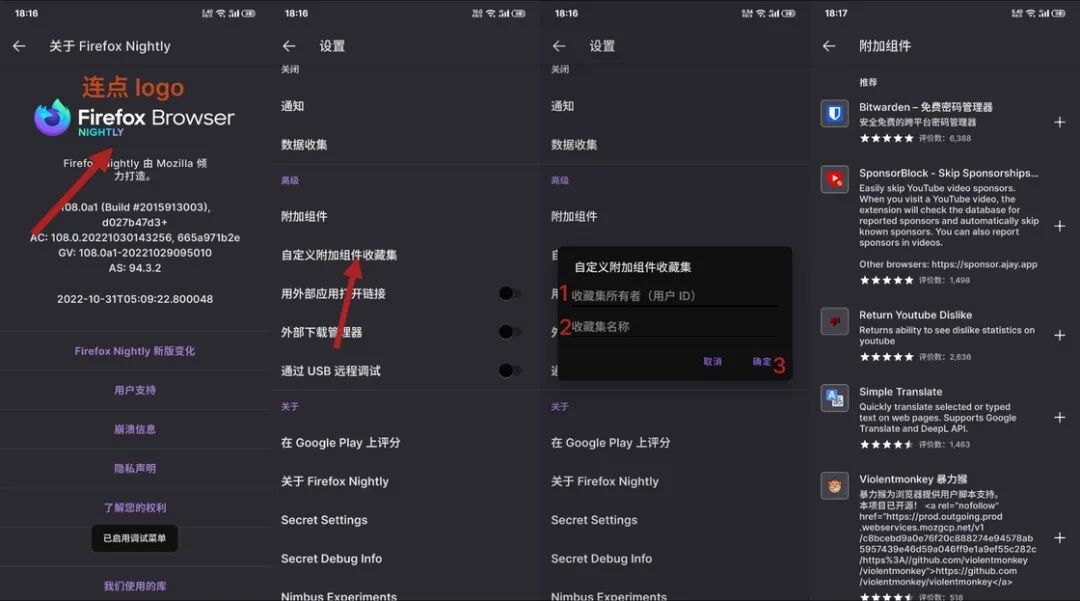Open 我们使用的库 link
The image size is (1080, 601).
(135, 586)
